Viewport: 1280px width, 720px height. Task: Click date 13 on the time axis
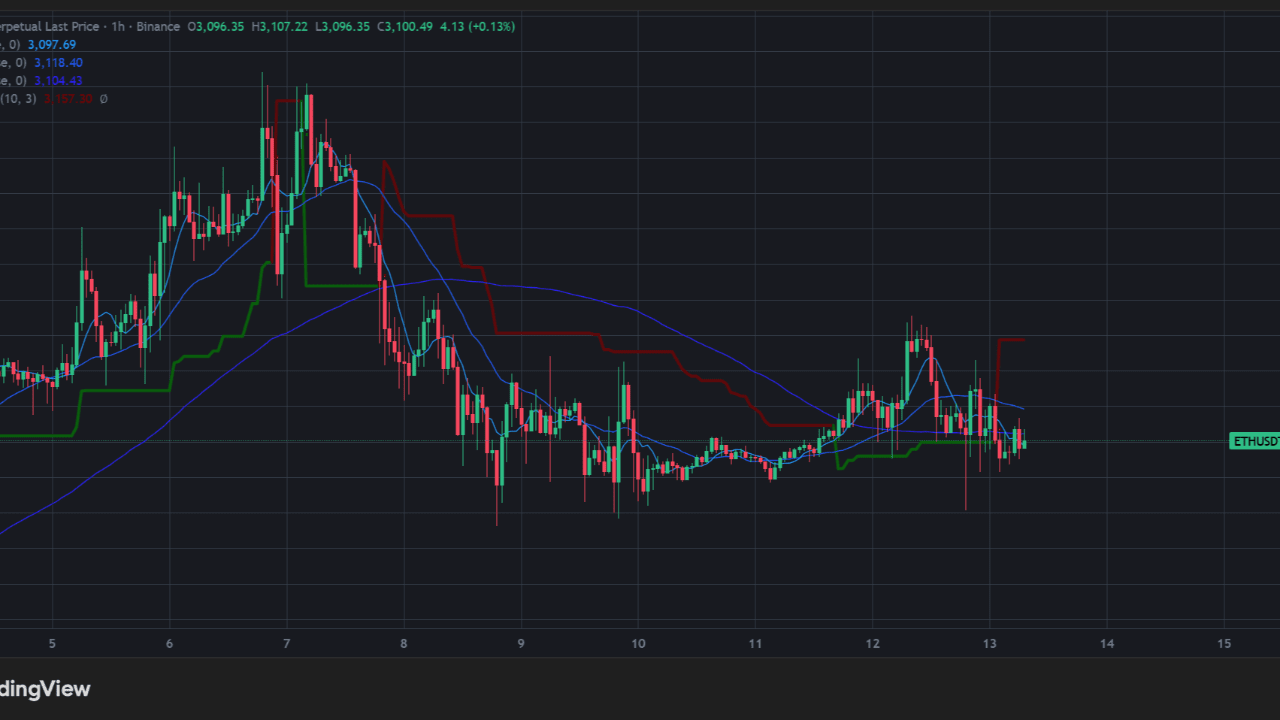click(989, 643)
